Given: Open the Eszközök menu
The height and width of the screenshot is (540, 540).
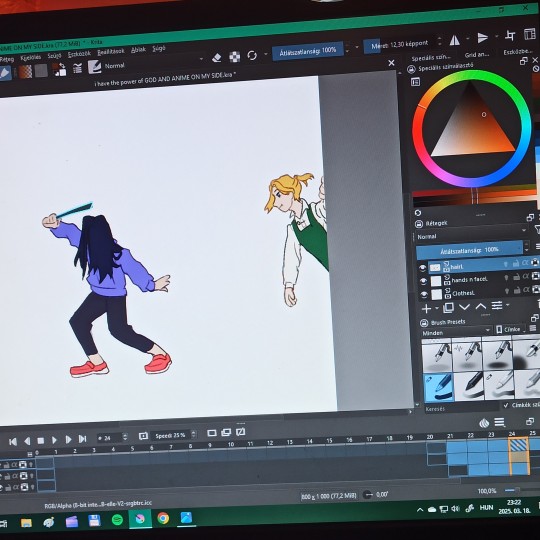Looking at the screenshot, I should tap(79, 54).
